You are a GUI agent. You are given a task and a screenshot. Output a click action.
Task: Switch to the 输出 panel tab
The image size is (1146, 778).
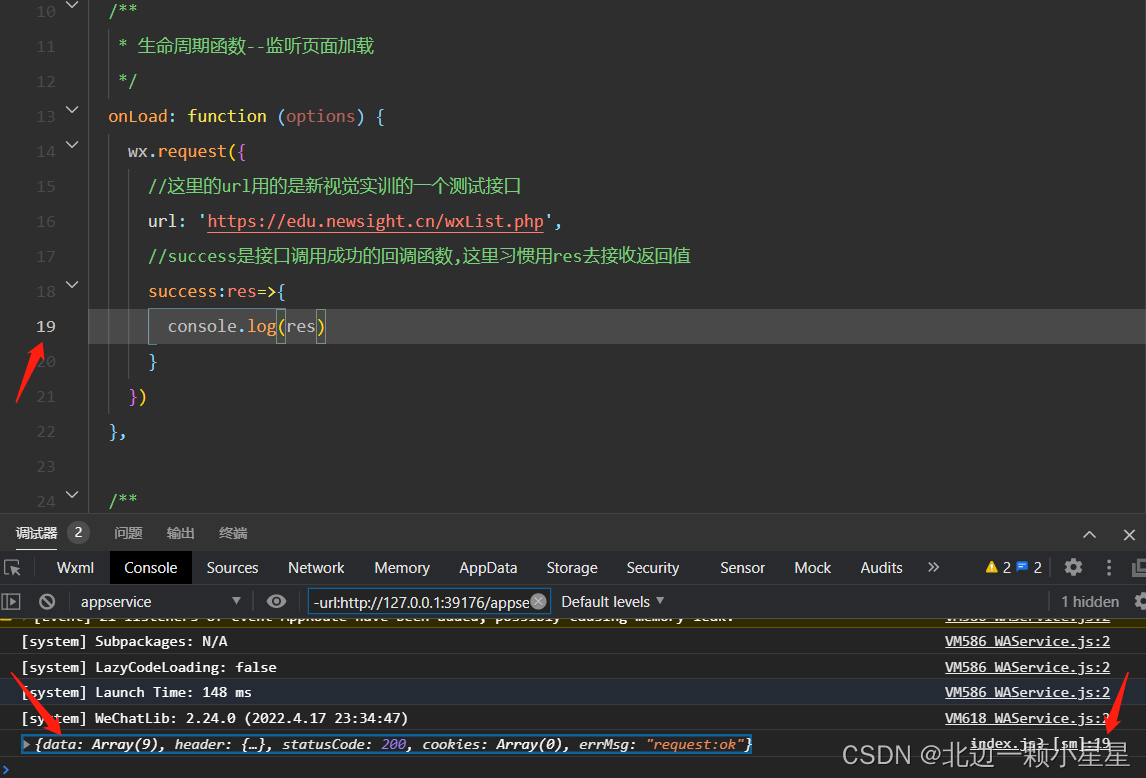tap(181, 533)
